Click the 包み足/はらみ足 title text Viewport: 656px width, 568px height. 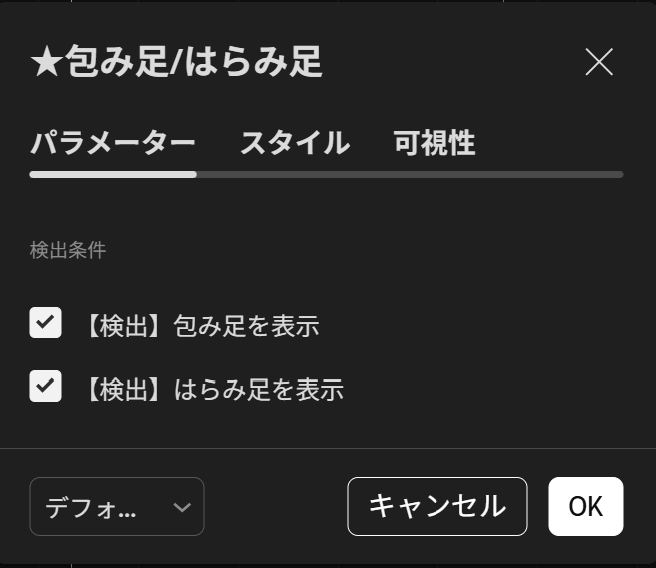pos(194,63)
